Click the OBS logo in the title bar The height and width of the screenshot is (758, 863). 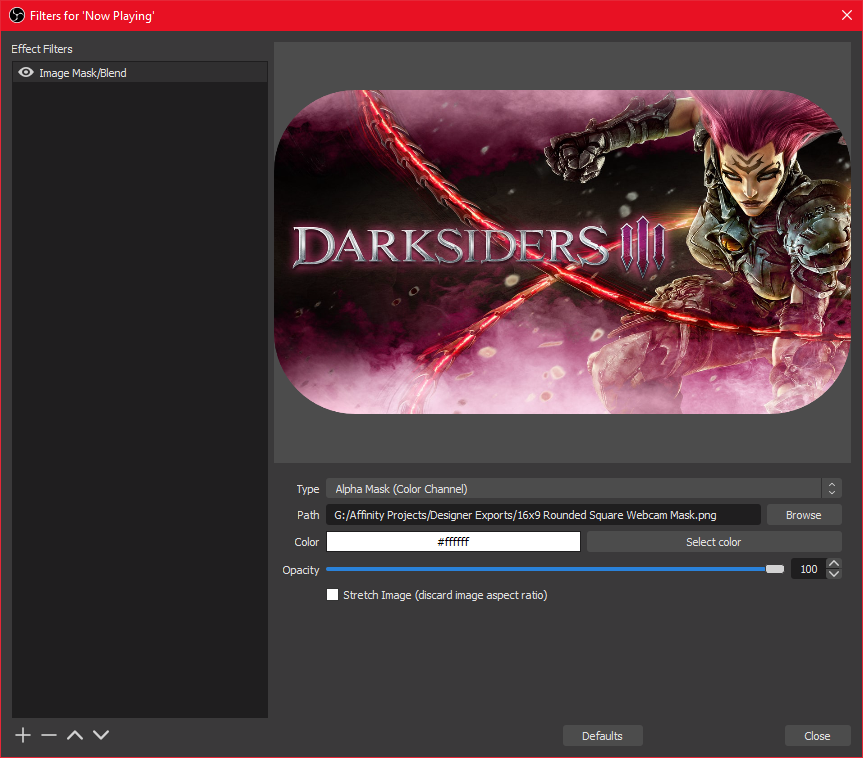17,15
